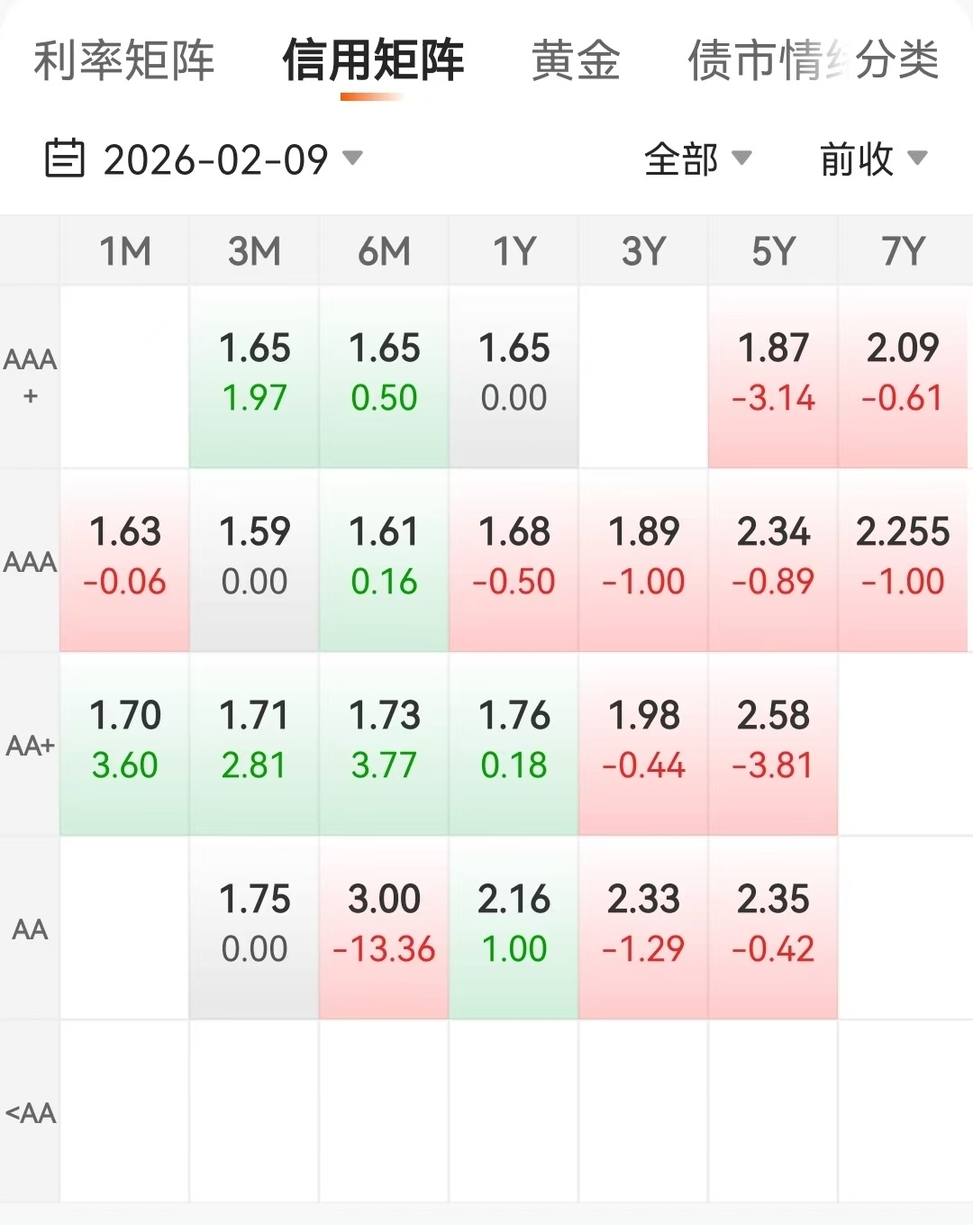Click the AAA+ 5Y cell showing 1.87
This screenshot has width=973, height=1232.
pos(773,372)
